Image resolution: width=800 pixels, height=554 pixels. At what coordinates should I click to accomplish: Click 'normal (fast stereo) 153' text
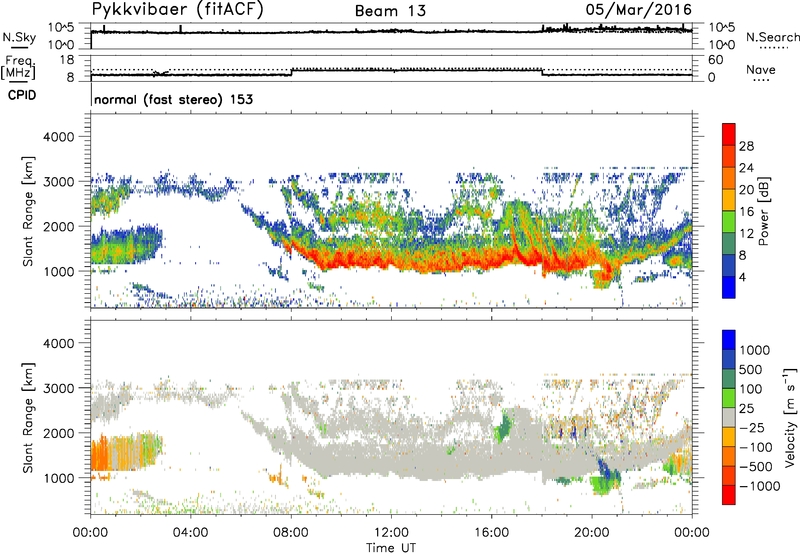coord(173,99)
